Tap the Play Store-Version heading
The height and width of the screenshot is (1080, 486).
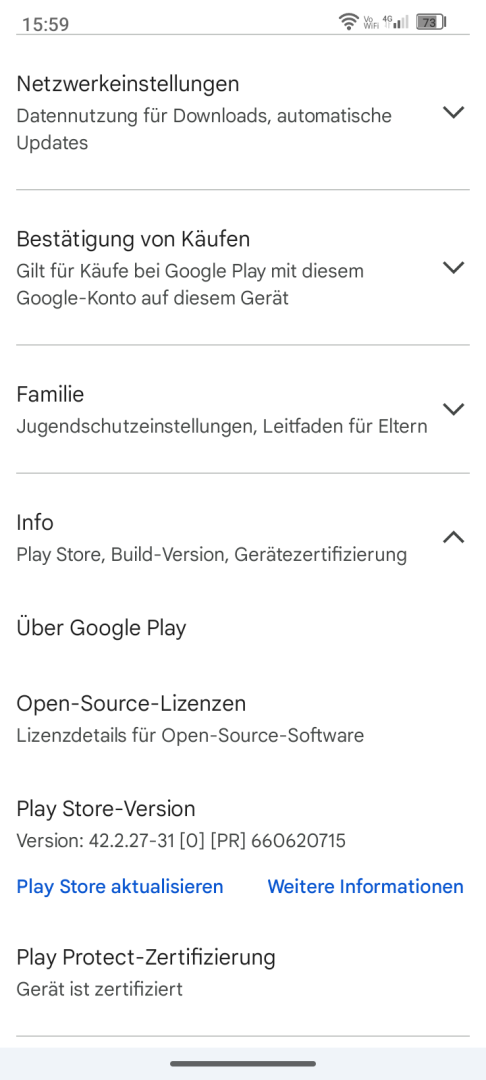106,809
